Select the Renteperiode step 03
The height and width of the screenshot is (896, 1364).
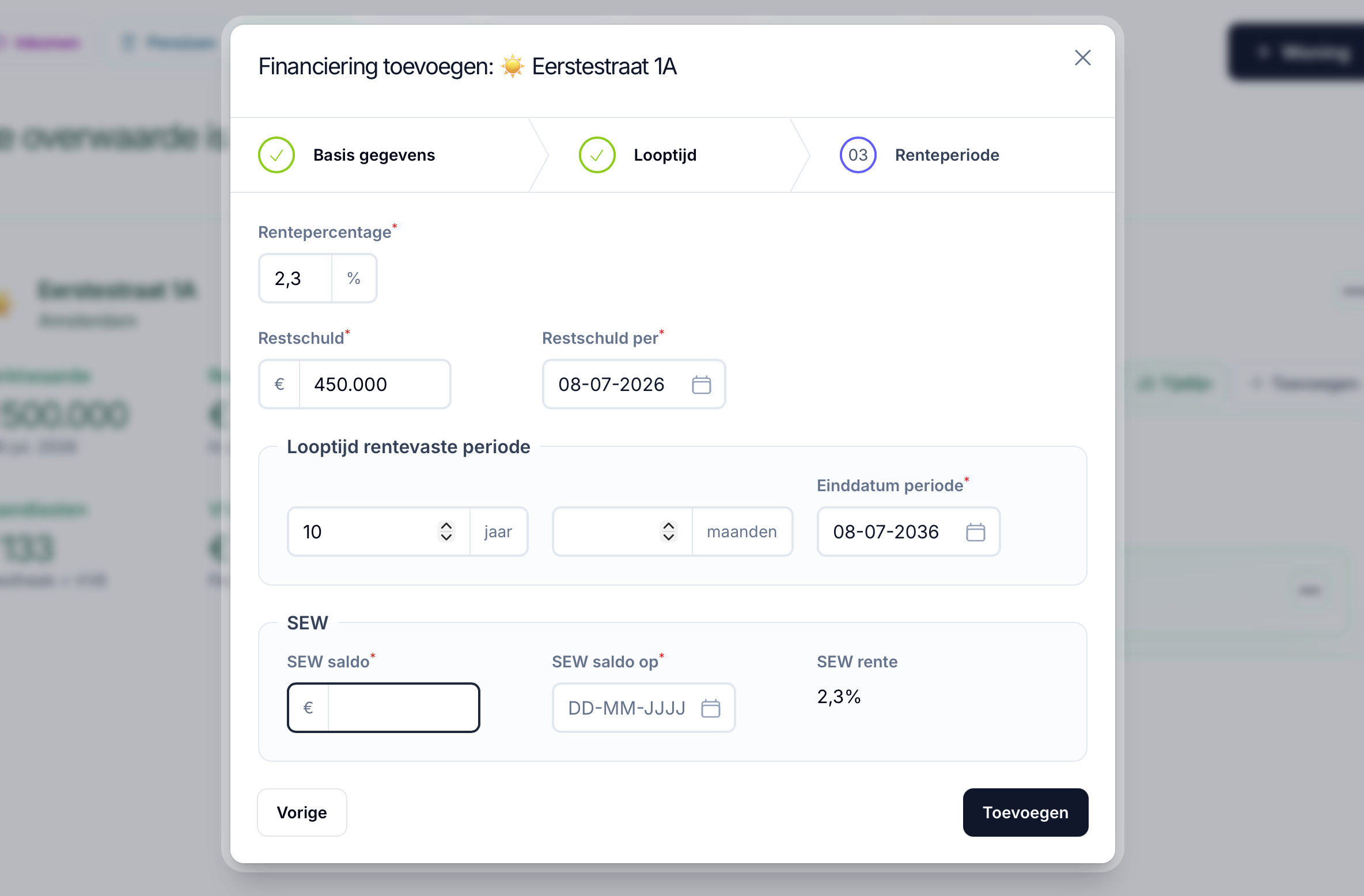919,155
